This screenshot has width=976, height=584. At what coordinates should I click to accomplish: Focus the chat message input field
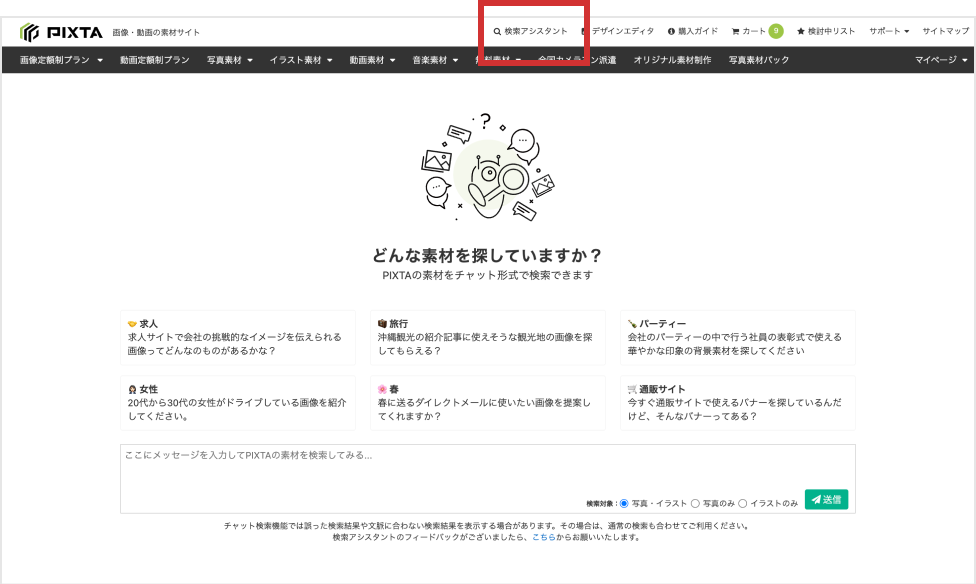pyautogui.click(x=487, y=479)
